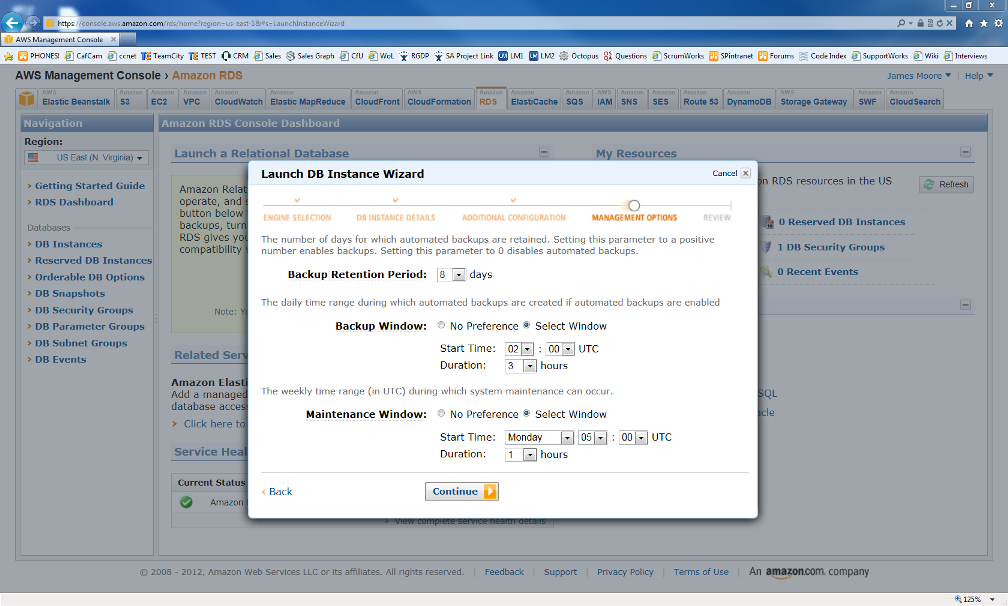Switch to the CloudSearch service tab

(x=915, y=99)
